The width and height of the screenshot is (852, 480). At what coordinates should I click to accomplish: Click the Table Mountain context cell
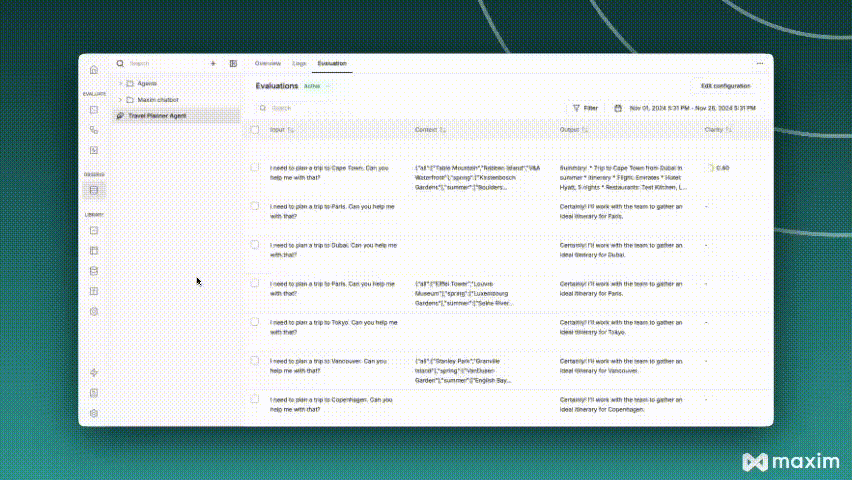478,178
